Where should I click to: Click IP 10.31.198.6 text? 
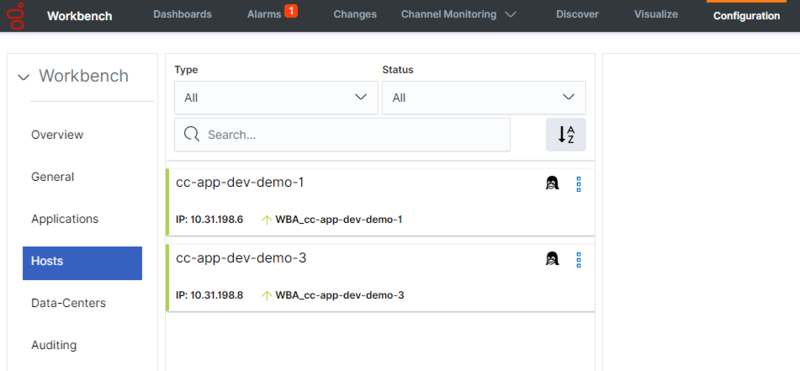pyautogui.click(x=209, y=219)
